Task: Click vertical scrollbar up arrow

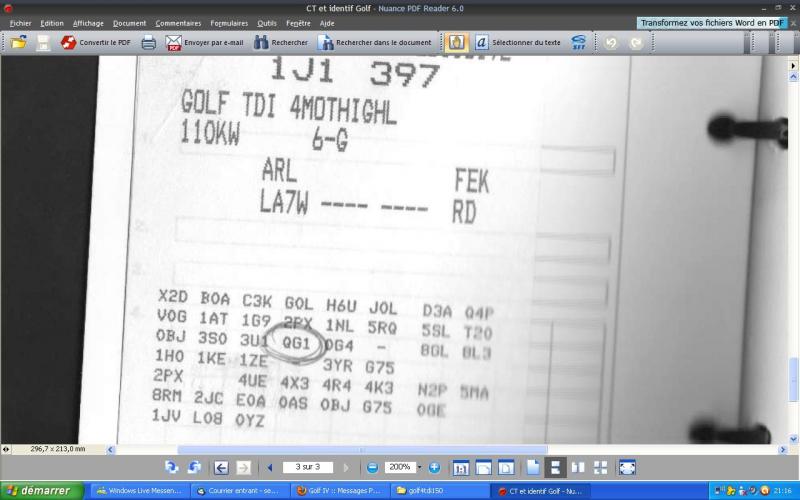Action: point(793,77)
